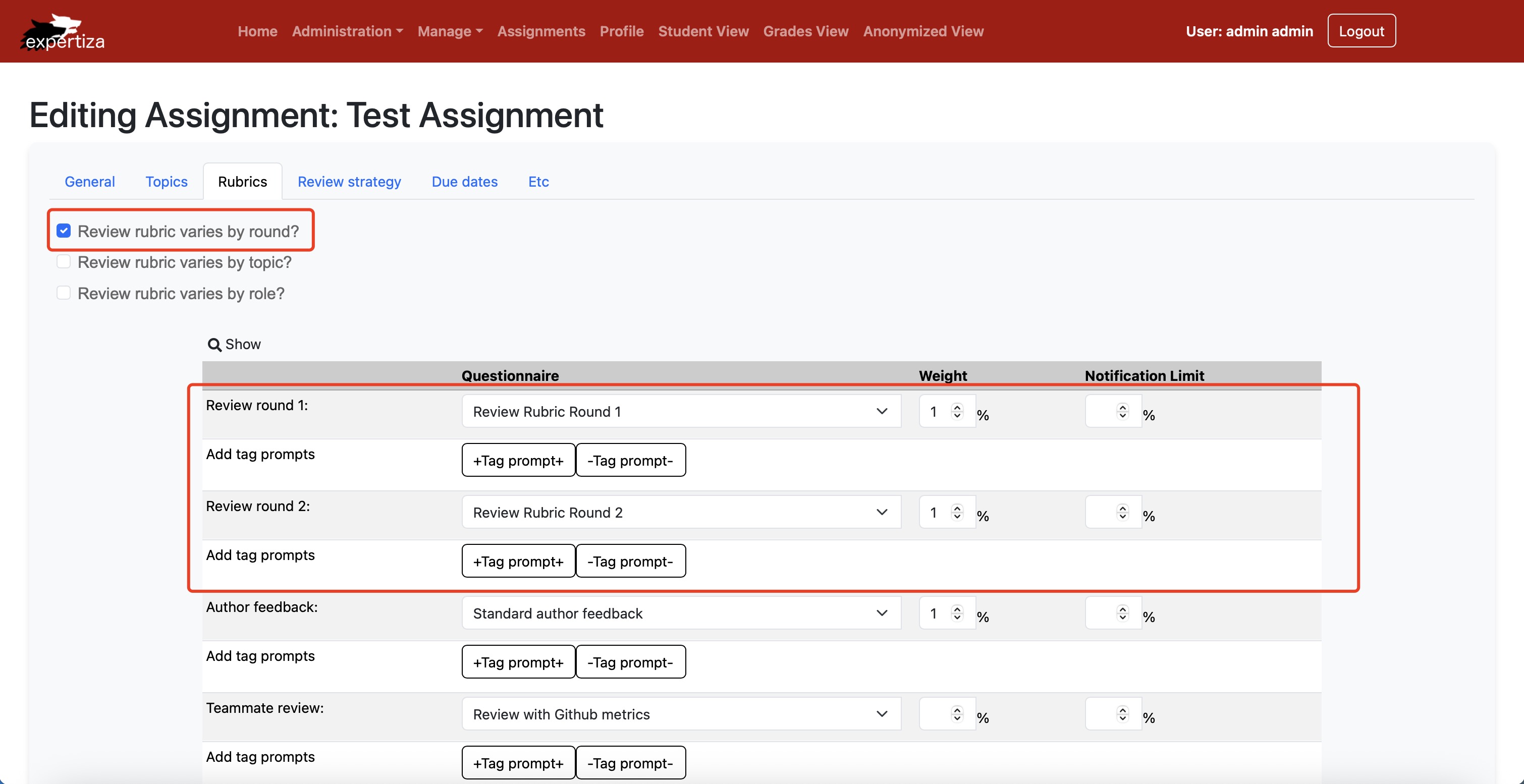The width and height of the screenshot is (1524, 784).
Task: Open the Administration menu dropdown
Action: click(x=347, y=31)
